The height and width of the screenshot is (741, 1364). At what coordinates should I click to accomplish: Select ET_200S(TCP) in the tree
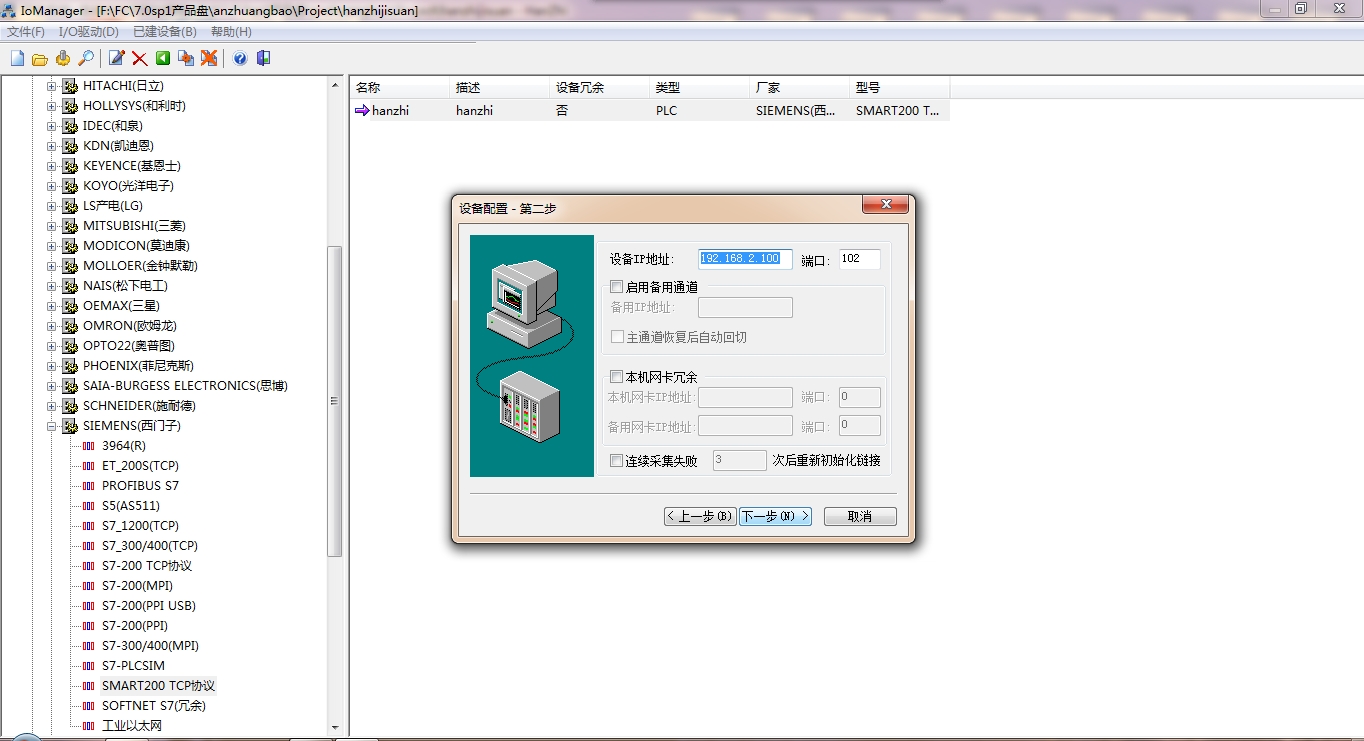141,466
